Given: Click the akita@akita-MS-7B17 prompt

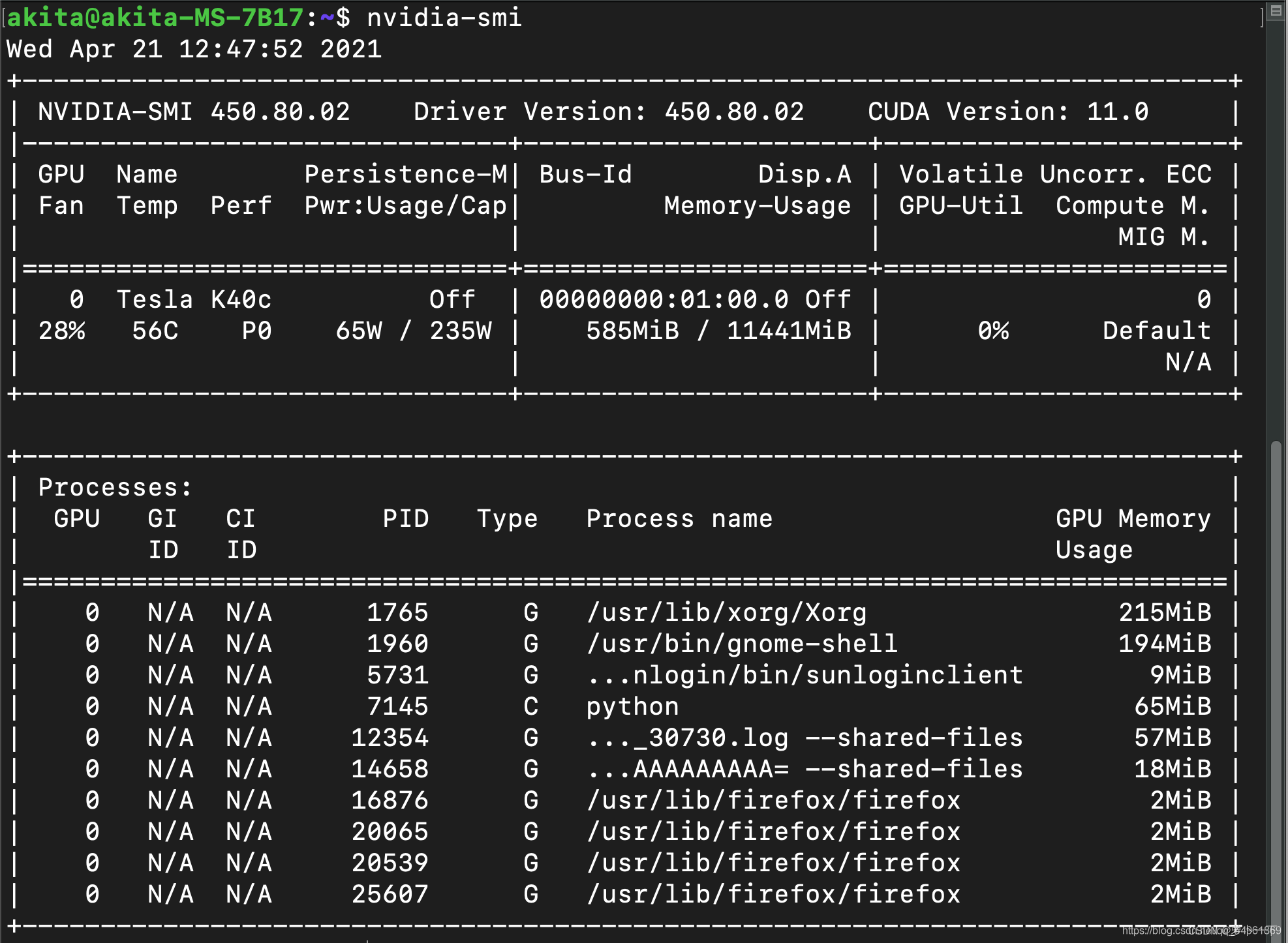Looking at the screenshot, I should point(155,18).
